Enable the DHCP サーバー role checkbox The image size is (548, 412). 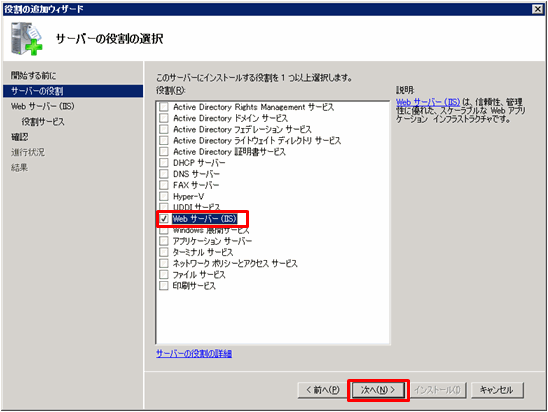(x=164, y=163)
